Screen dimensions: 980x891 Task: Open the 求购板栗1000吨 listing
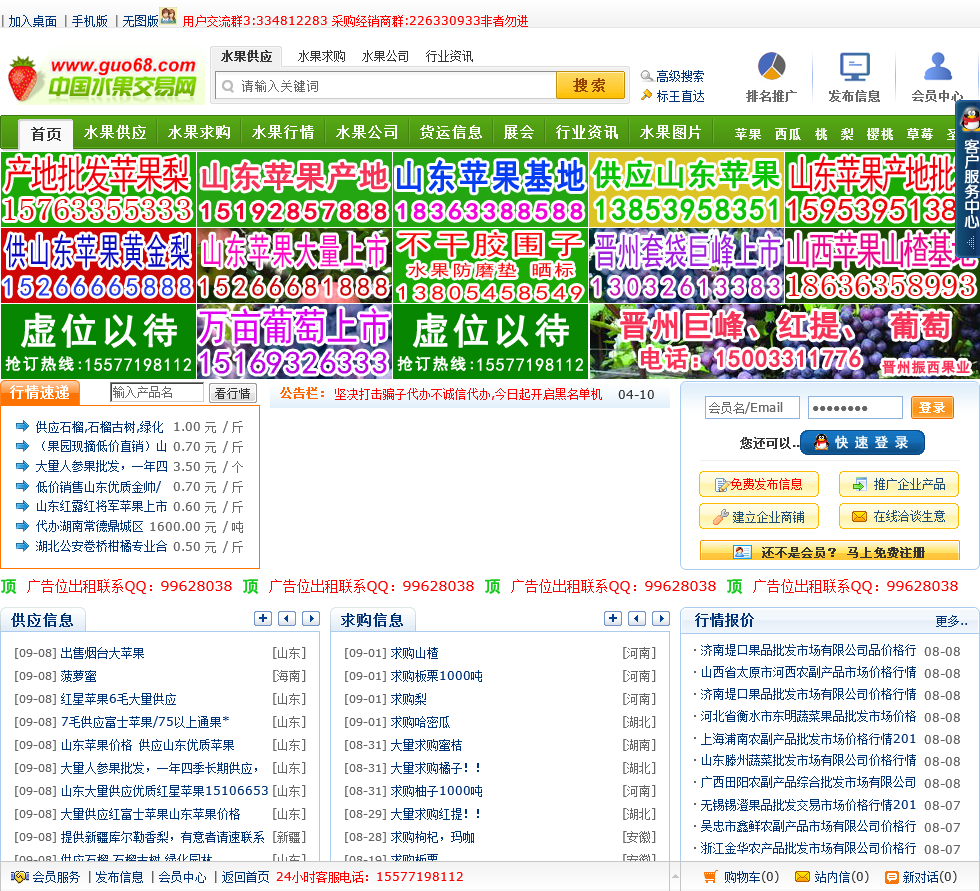coord(436,675)
